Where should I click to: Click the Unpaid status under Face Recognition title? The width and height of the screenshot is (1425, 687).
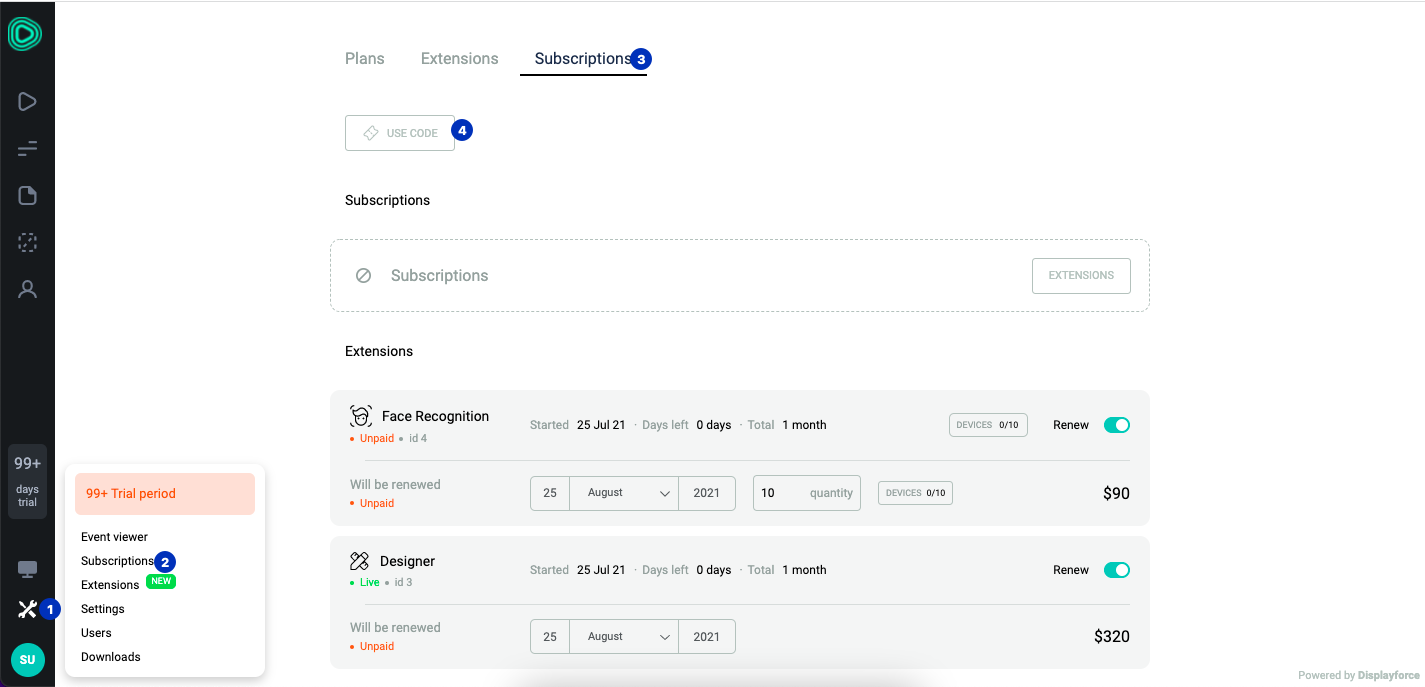point(377,438)
